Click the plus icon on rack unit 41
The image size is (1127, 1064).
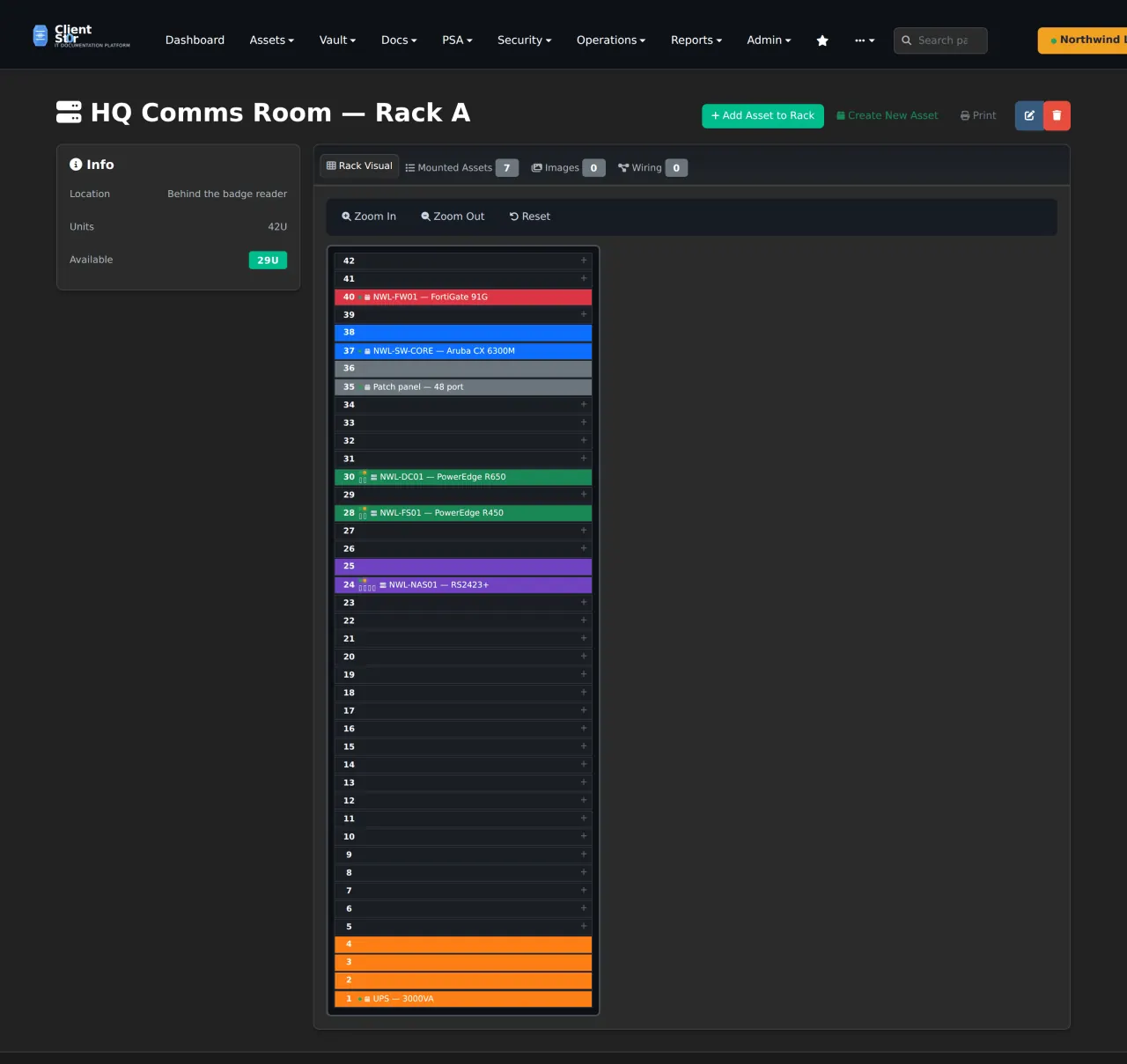[x=584, y=278]
